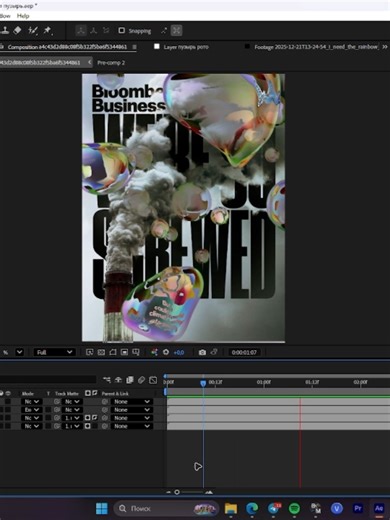Click the View Axis Mode icon
This screenshot has width=390, height=520.
click(106, 31)
